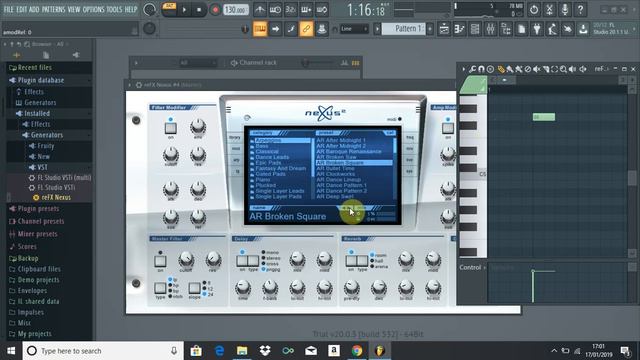Screen dimensions: 640x360
Task: Click the piano roll mute tool icon
Action: (537, 69)
